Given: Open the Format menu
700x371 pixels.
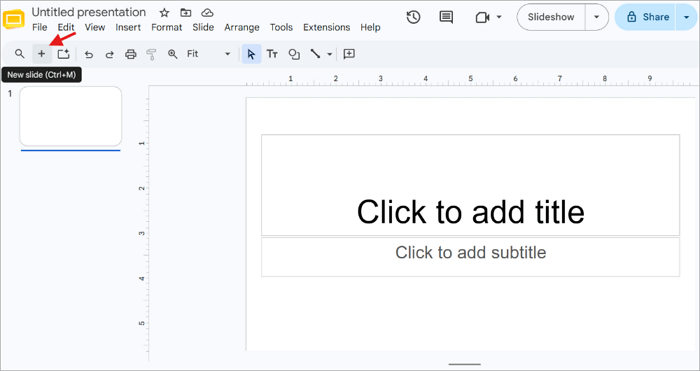Looking at the screenshot, I should (x=167, y=27).
